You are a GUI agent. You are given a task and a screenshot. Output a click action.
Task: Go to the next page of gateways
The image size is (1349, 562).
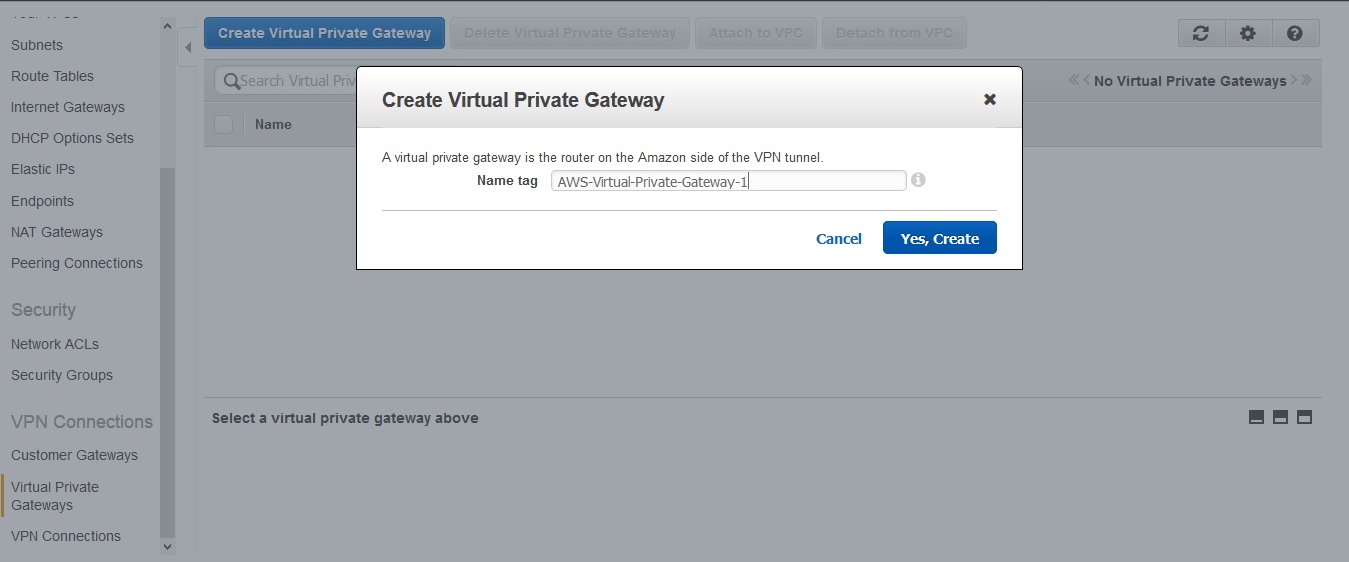(x=1293, y=80)
